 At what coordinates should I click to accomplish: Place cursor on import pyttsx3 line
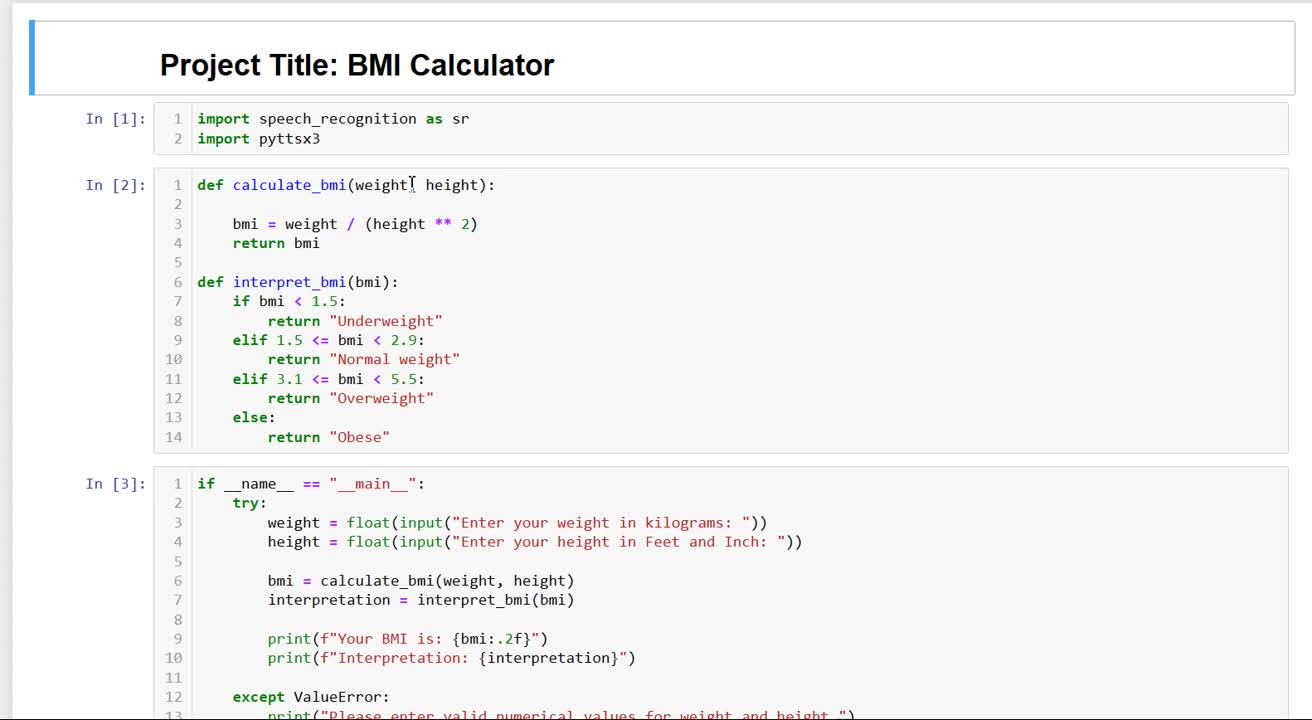click(x=259, y=139)
